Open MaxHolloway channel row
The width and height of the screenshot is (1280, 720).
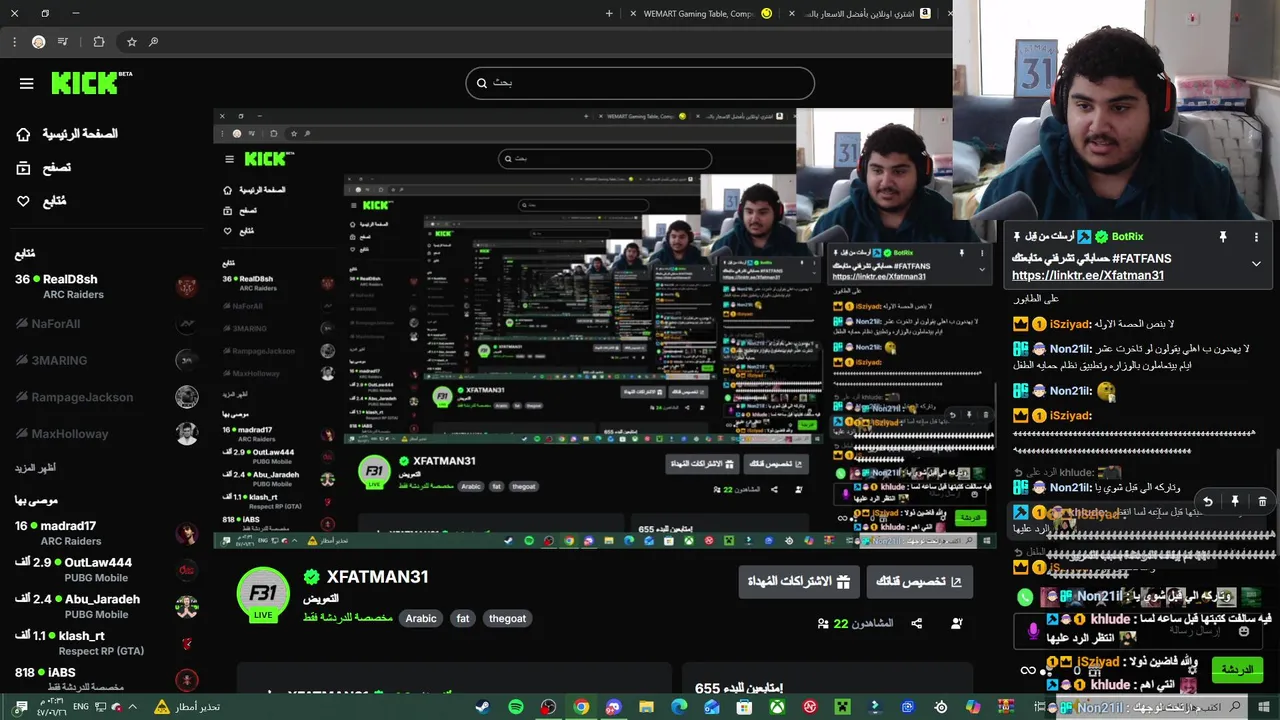106,434
